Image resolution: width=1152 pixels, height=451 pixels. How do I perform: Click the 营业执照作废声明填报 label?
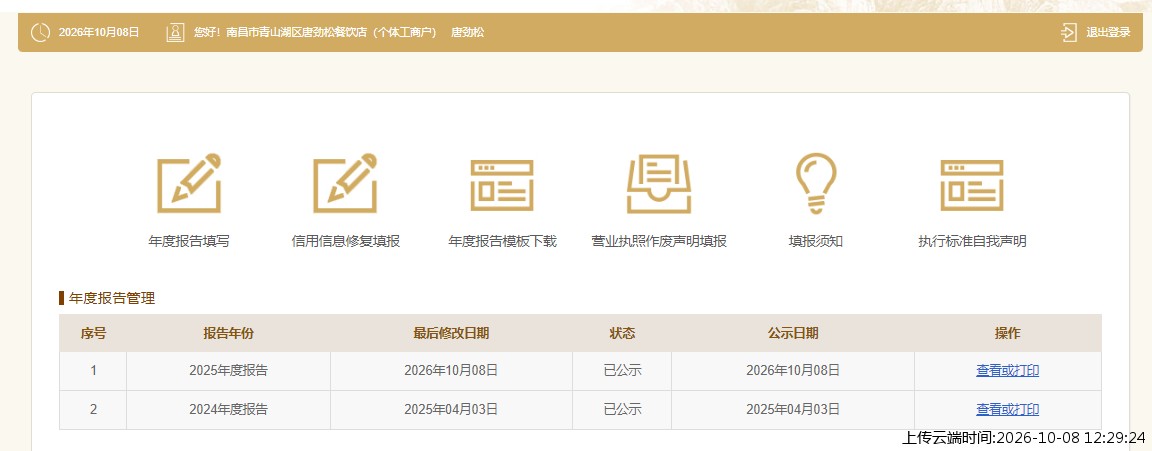click(x=659, y=241)
